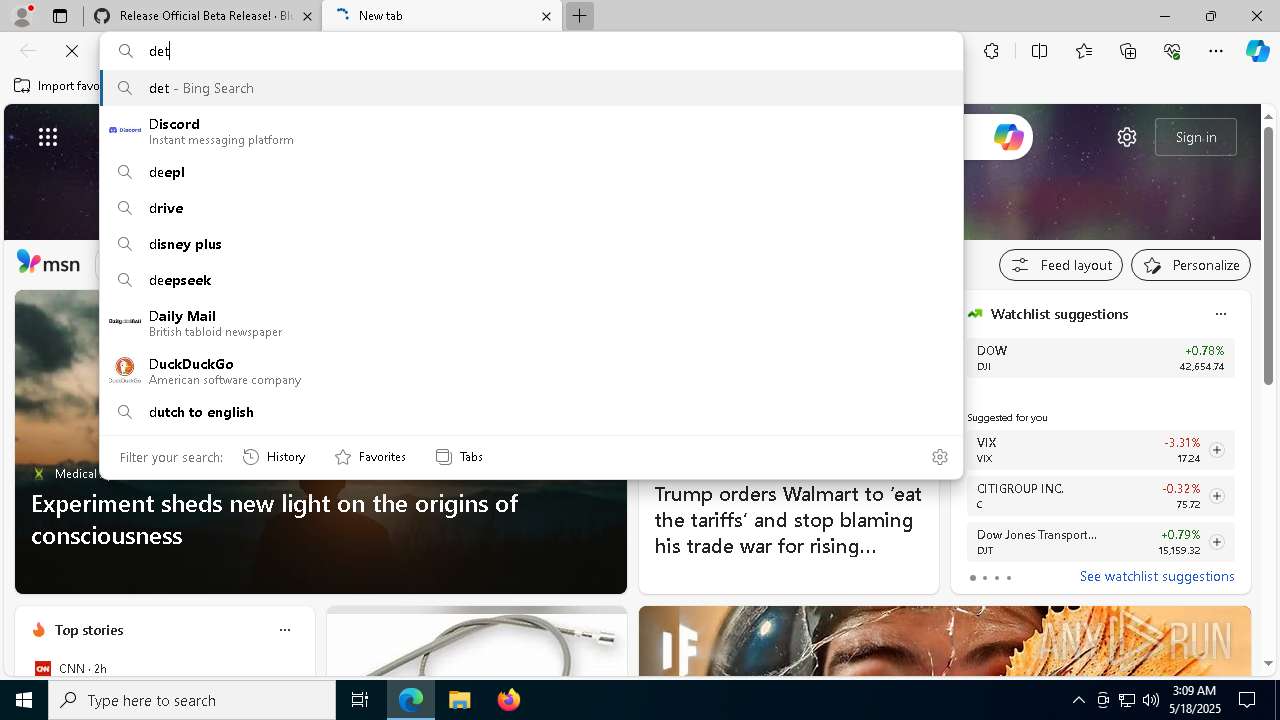Filter search by Favorites
This screenshot has width=1280, height=720.
coord(370,457)
